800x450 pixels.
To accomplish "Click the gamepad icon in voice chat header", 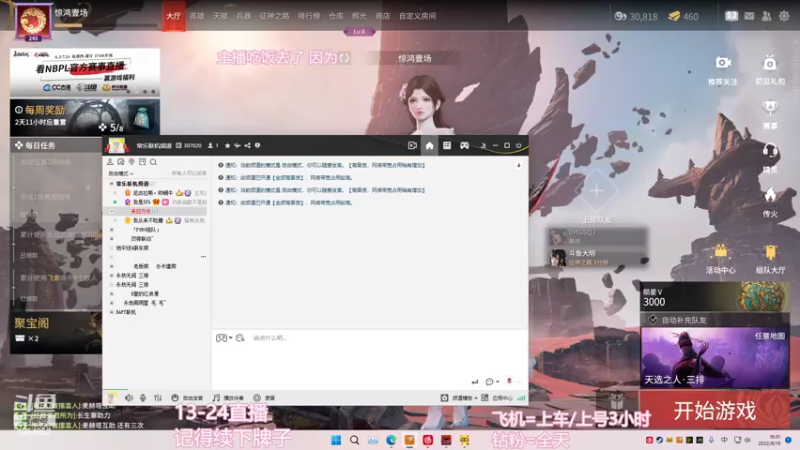I will 464,145.
